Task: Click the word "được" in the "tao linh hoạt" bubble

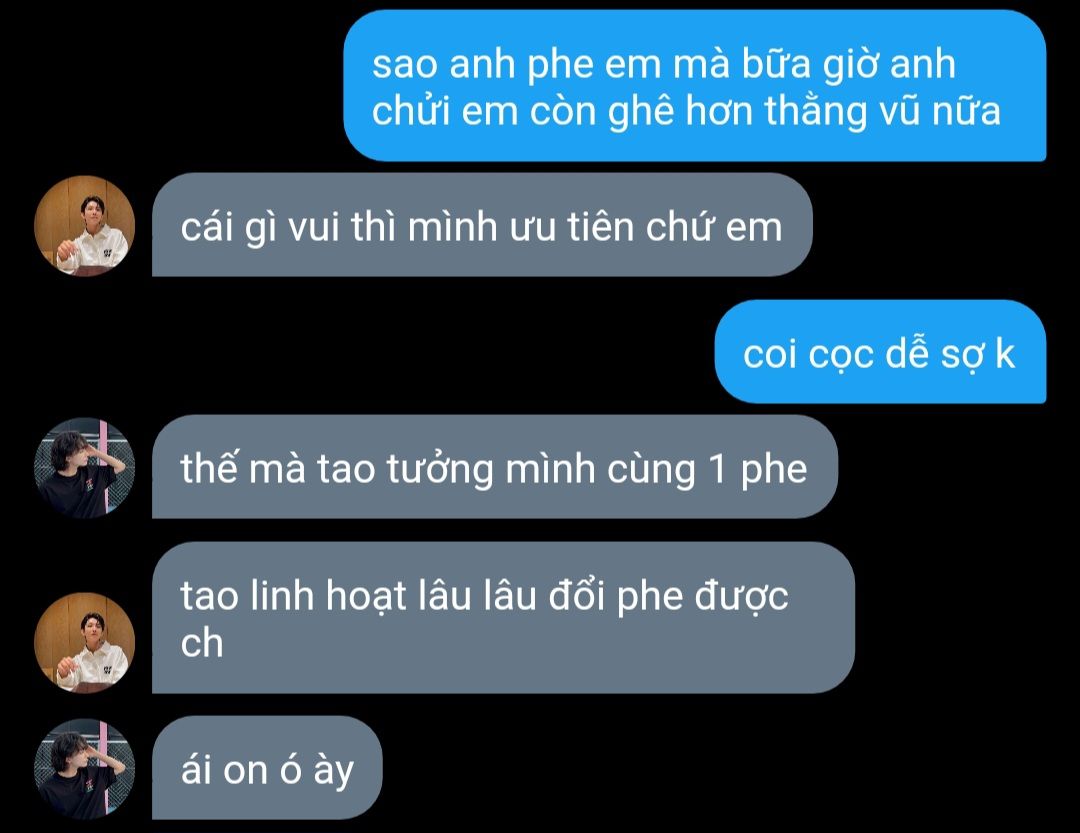Action: (741, 597)
